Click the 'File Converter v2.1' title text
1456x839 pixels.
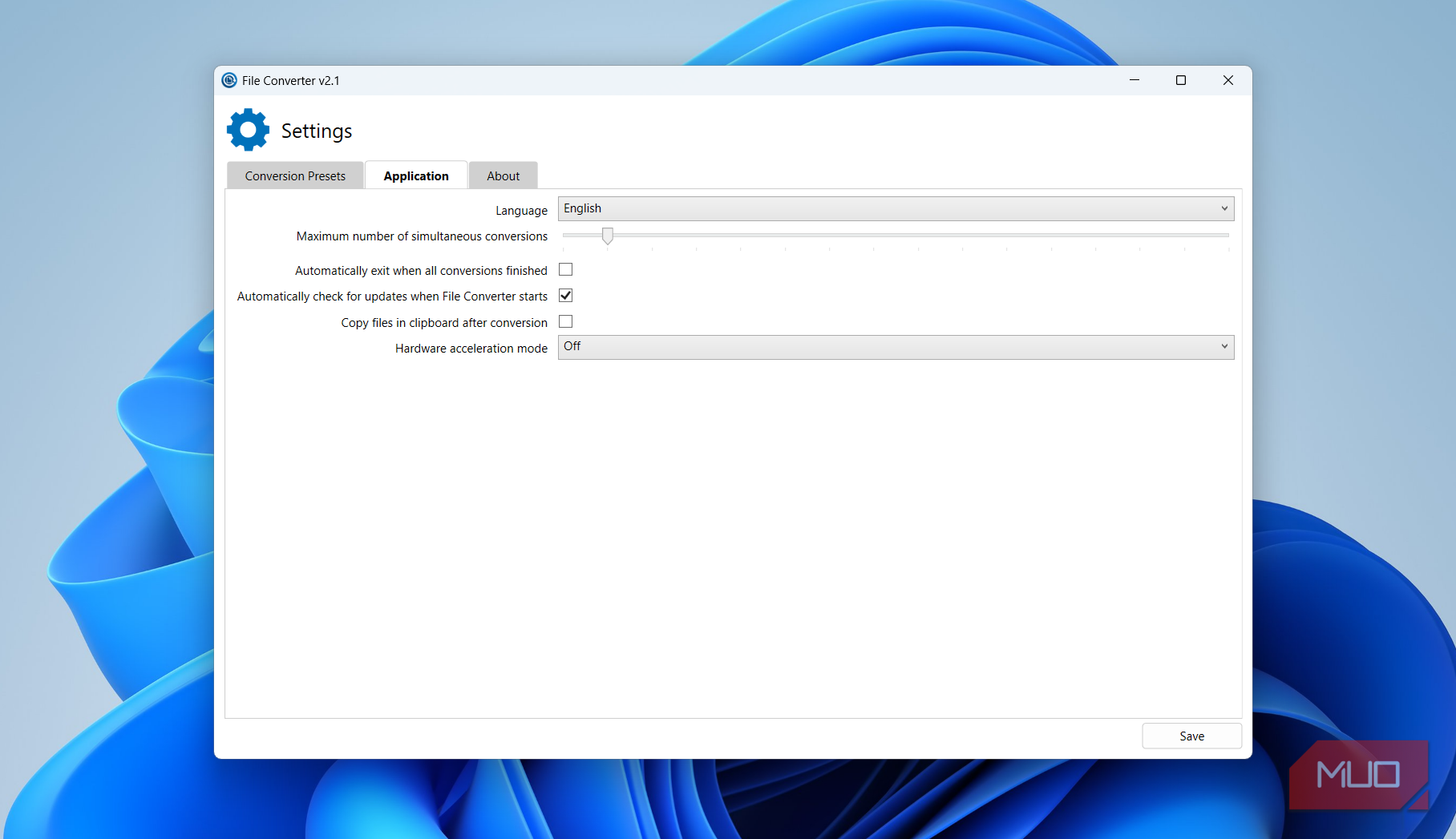(291, 81)
